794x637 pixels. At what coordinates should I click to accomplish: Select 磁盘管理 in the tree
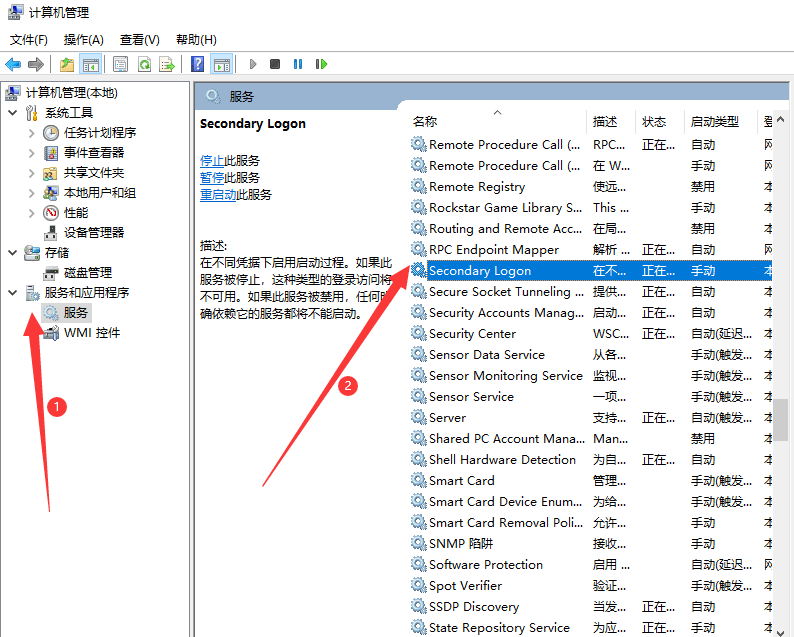click(87, 272)
